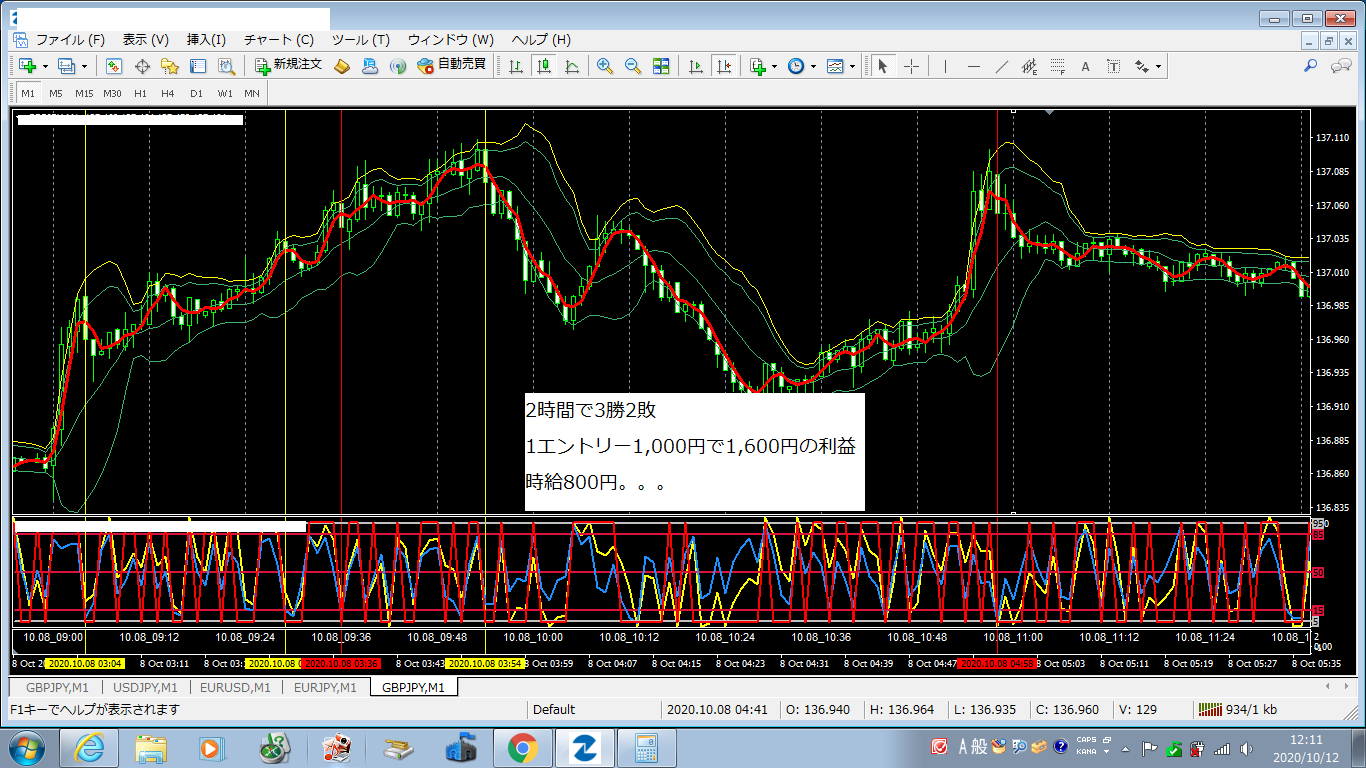The image size is (1366, 768).
Task: Expand the periodicity clock dropdown arrow
Action: pos(813,67)
